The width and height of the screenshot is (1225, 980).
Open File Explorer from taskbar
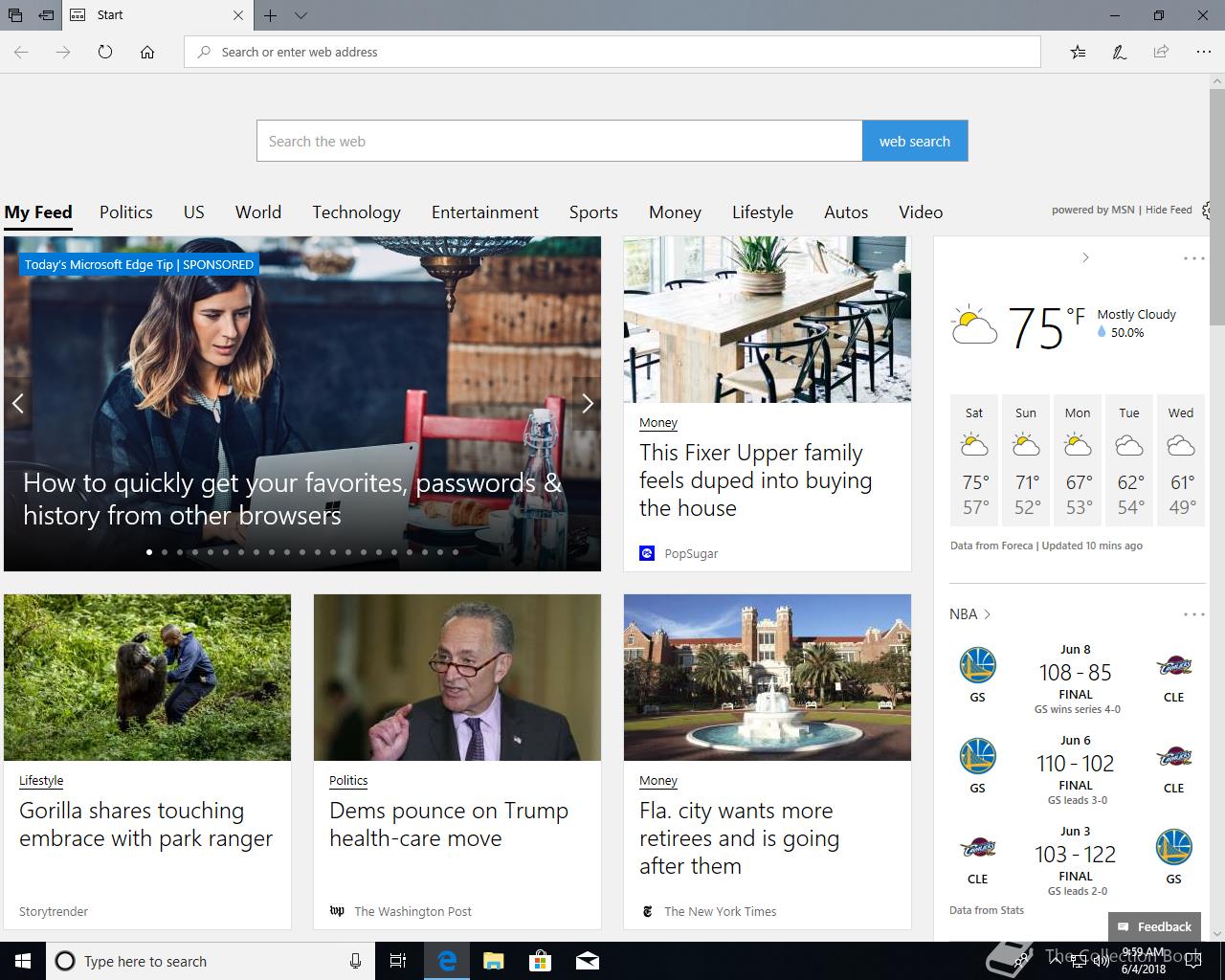pos(494,961)
